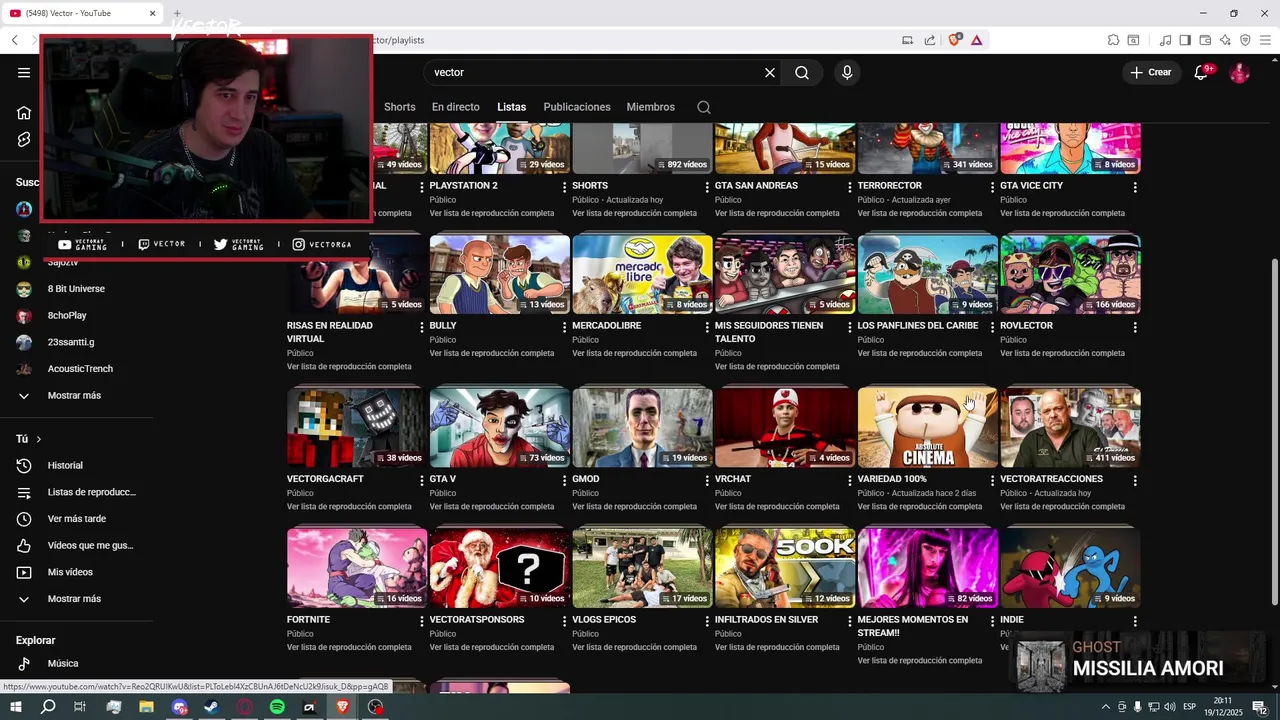Open the 8 Bit Universe subscription
Image resolution: width=1280 pixels, height=720 pixels.
pyautogui.click(x=76, y=289)
